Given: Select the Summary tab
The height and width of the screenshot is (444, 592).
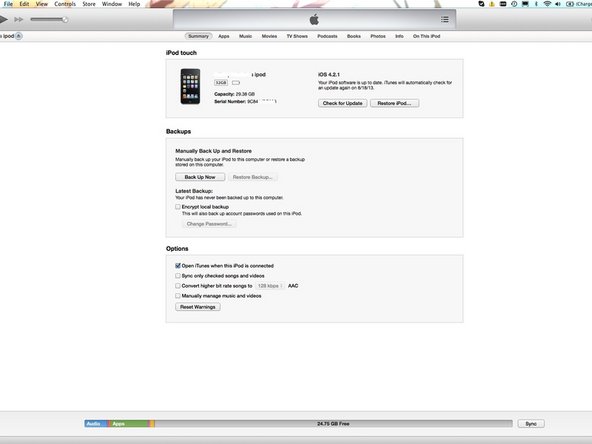Looking at the screenshot, I should point(198,36).
